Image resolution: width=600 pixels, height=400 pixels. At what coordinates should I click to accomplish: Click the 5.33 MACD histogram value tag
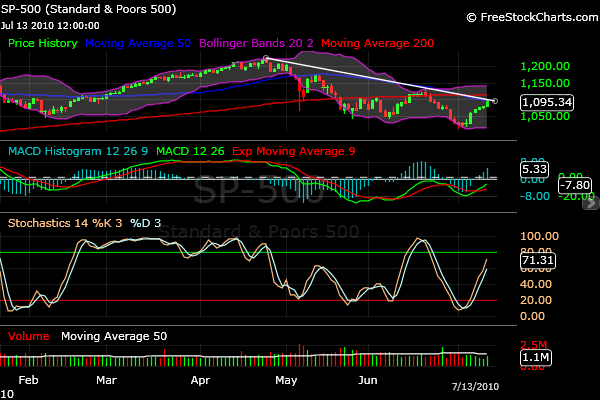534,169
